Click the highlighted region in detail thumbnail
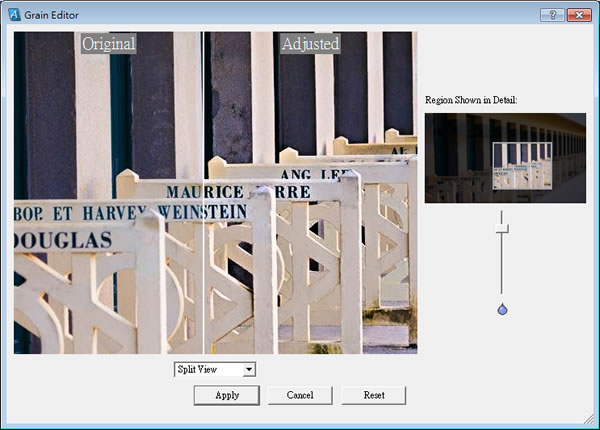The image size is (600, 430). (x=522, y=166)
